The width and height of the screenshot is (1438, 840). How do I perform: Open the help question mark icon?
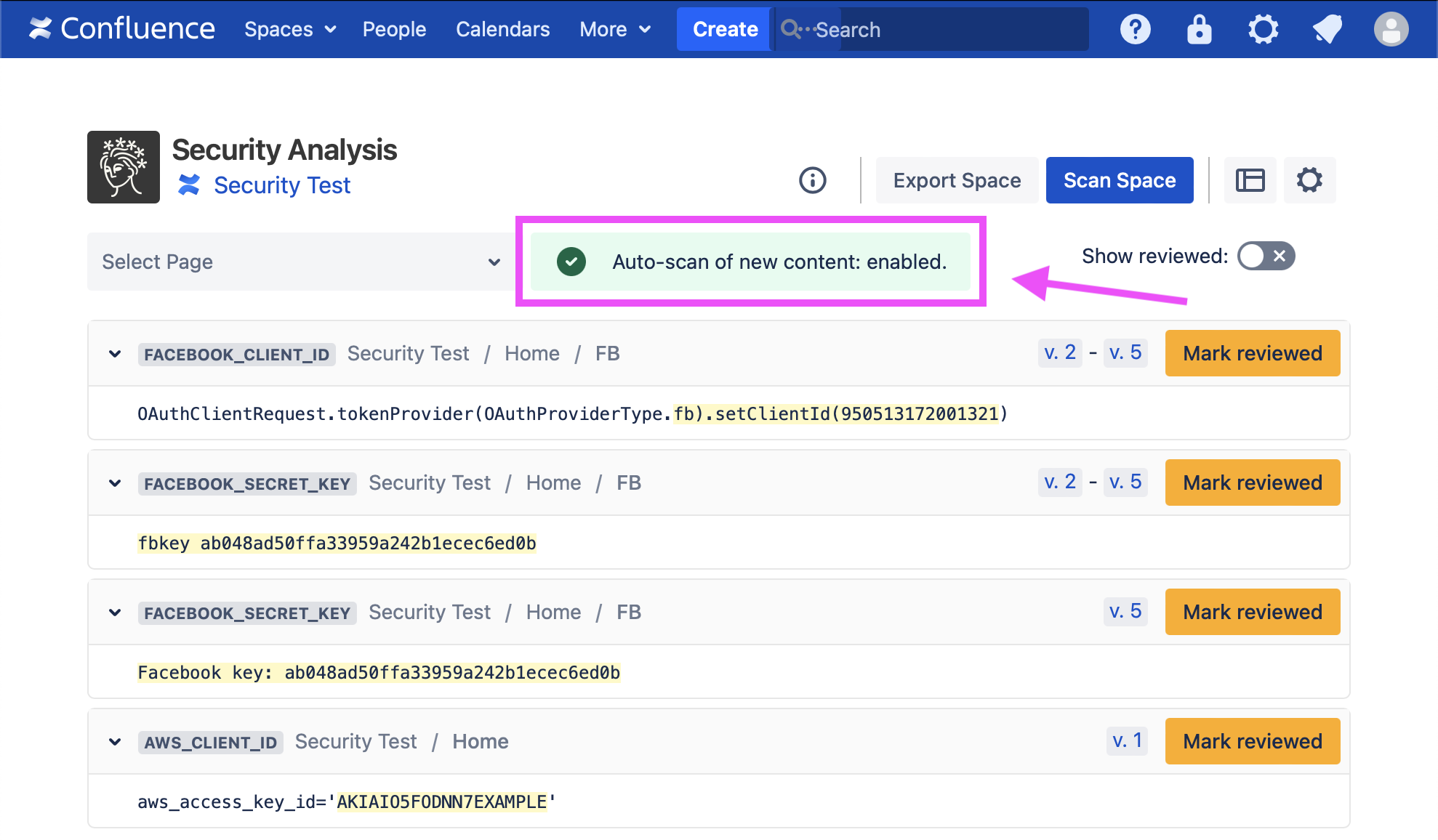coord(1135,29)
